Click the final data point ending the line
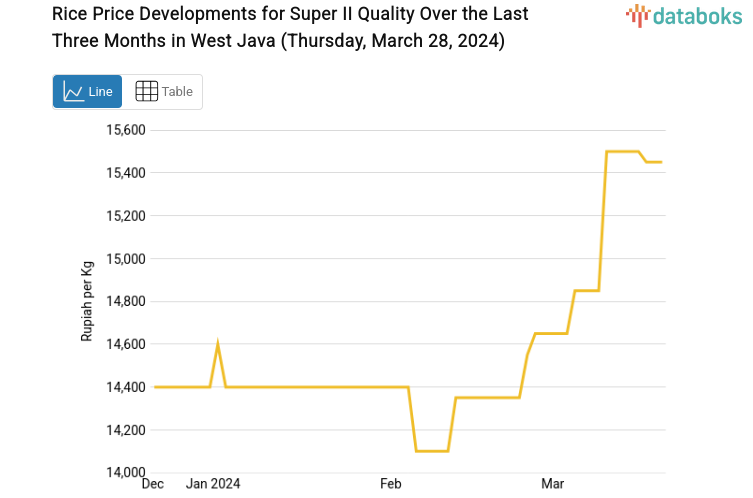This screenshot has width=753, height=498. click(x=661, y=162)
